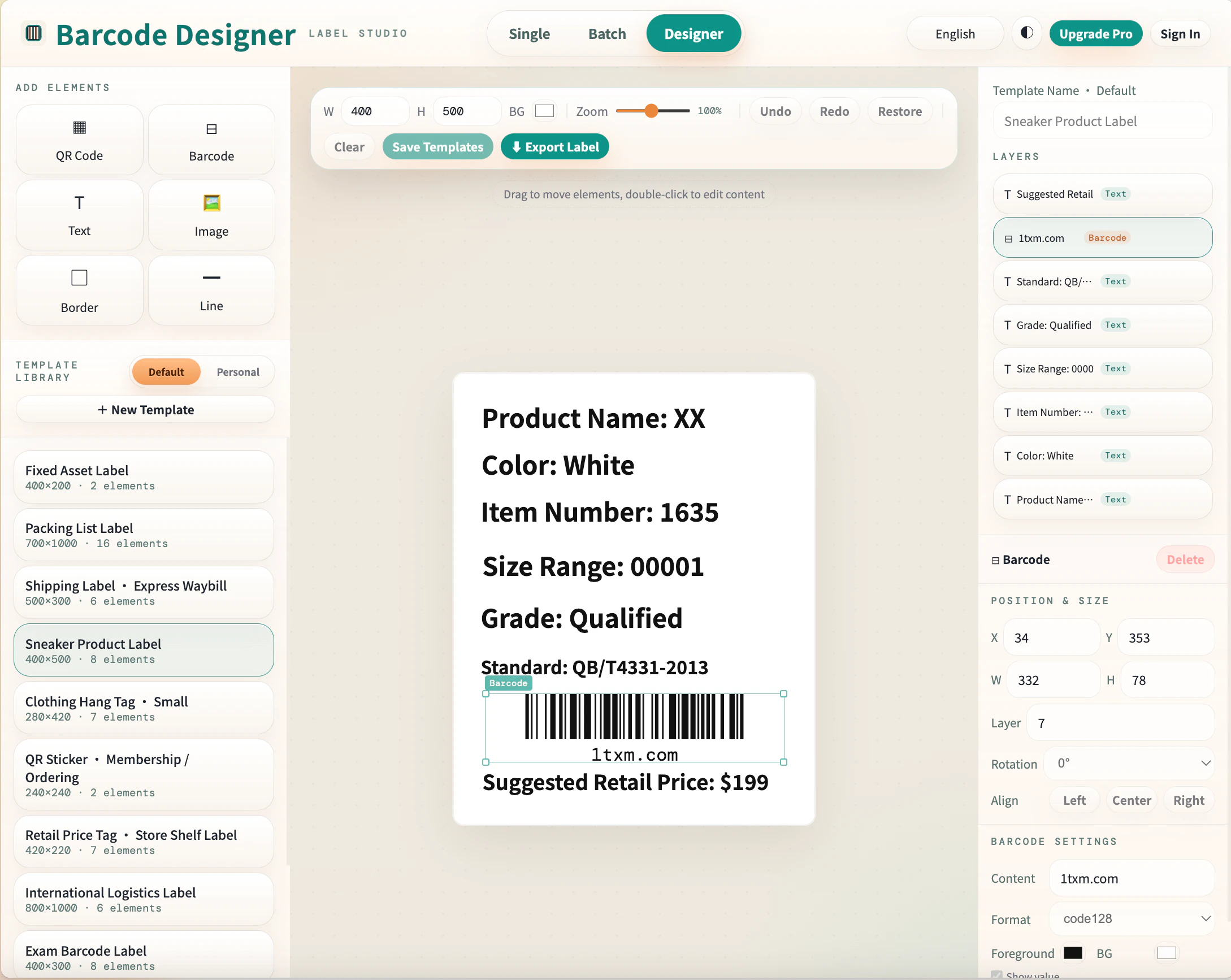
Task: Select the Border element tool
Action: tap(79, 290)
